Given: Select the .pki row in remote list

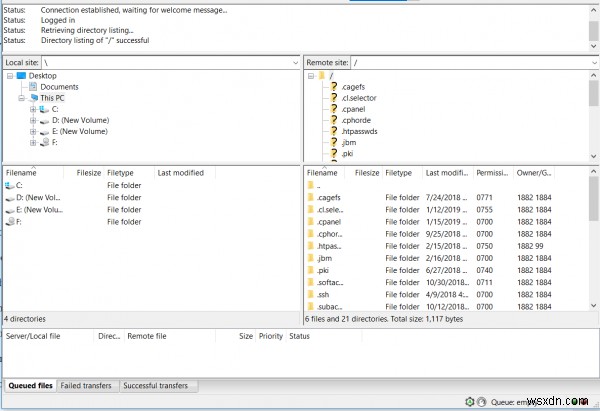Looking at the screenshot, I should click(x=447, y=270).
